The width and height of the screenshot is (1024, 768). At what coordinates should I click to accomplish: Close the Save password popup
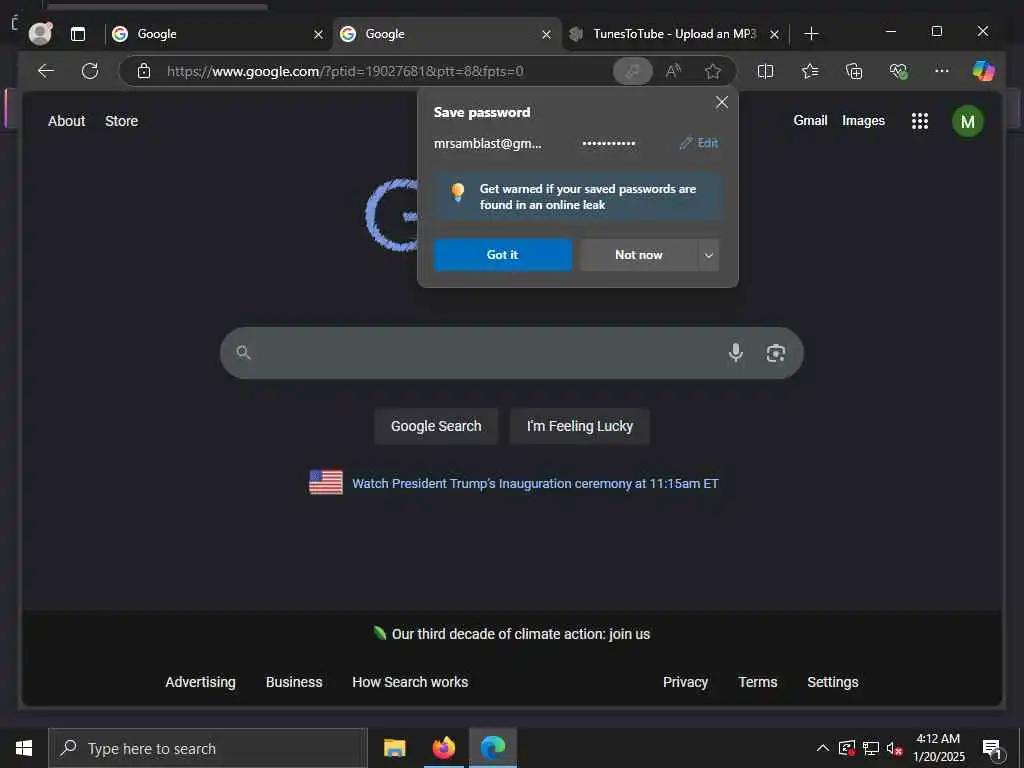coord(722,103)
